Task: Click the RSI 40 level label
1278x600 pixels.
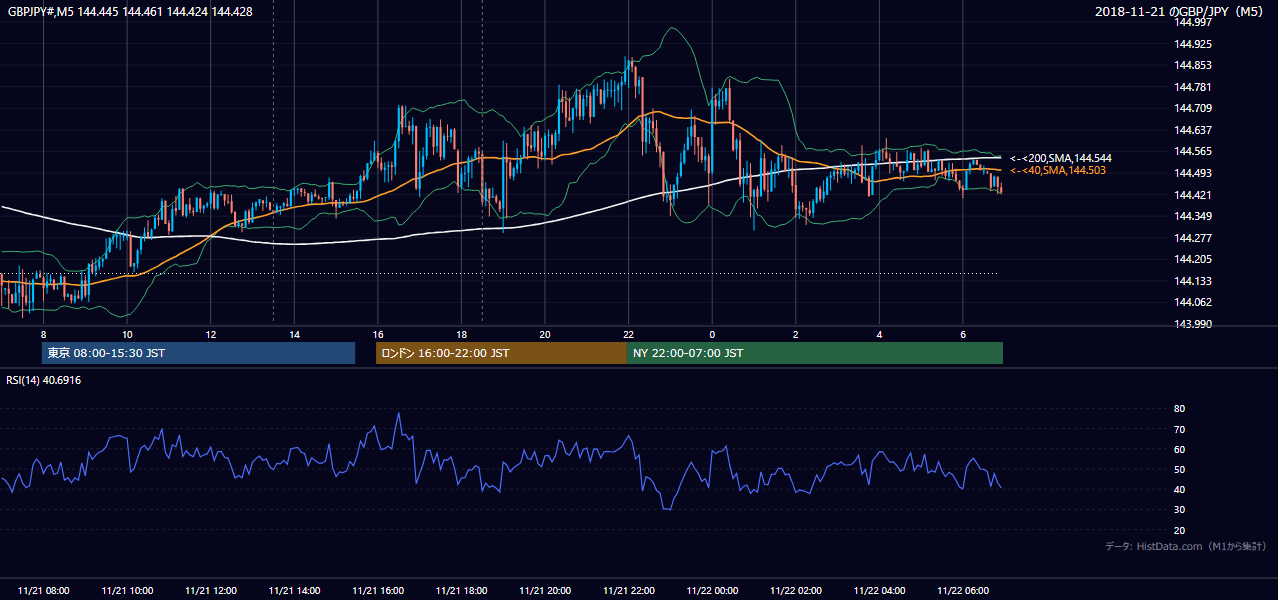Action: pos(1179,490)
